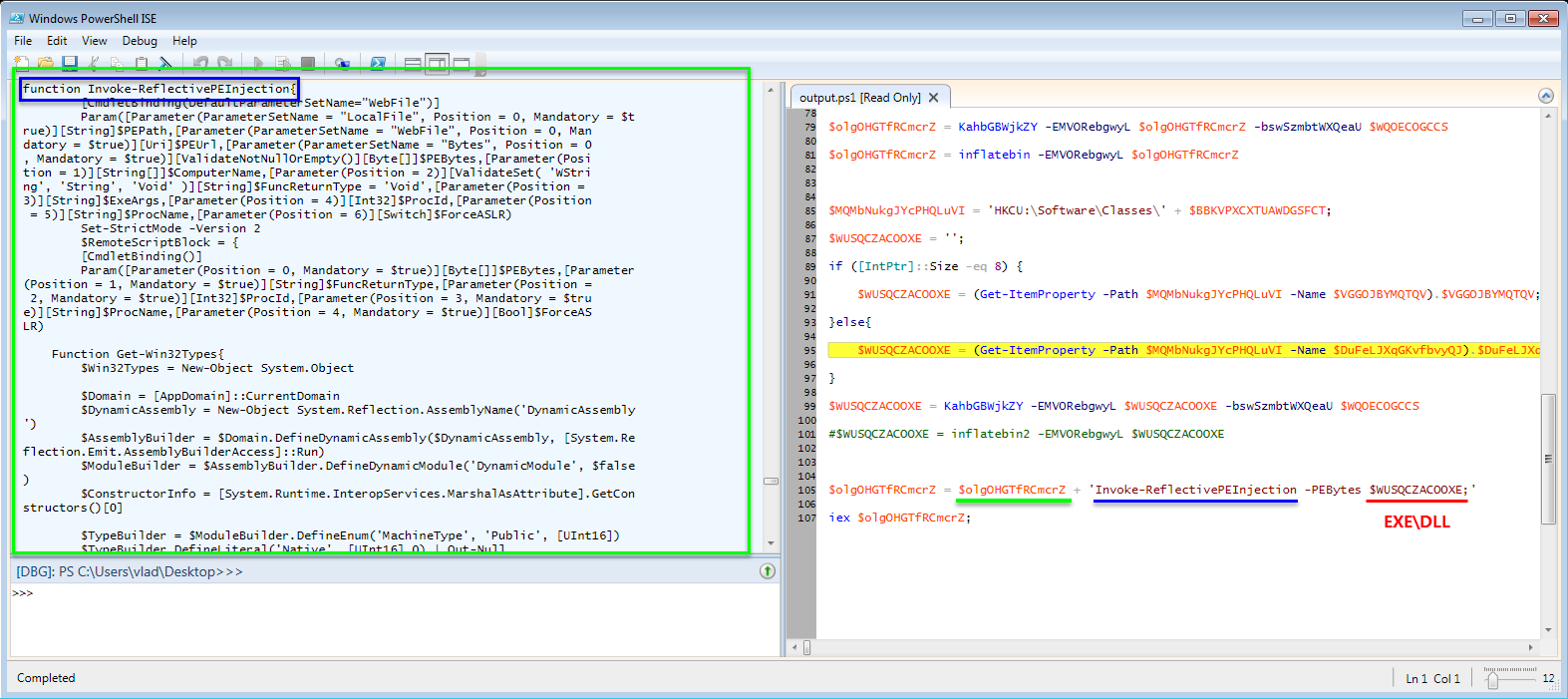Click the 'Completed' status bar text

pyautogui.click(x=46, y=678)
